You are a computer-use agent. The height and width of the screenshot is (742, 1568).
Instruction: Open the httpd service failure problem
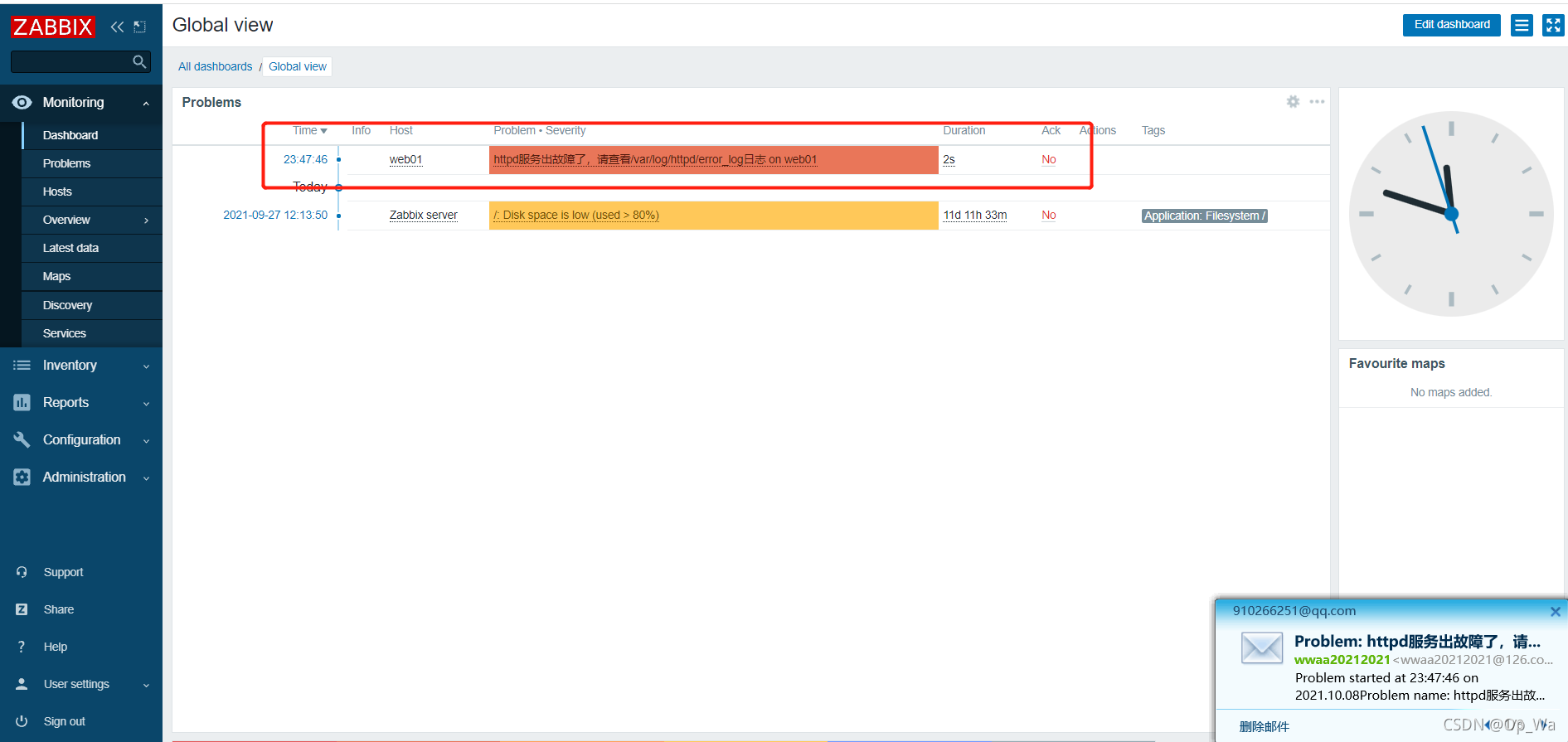pos(655,159)
